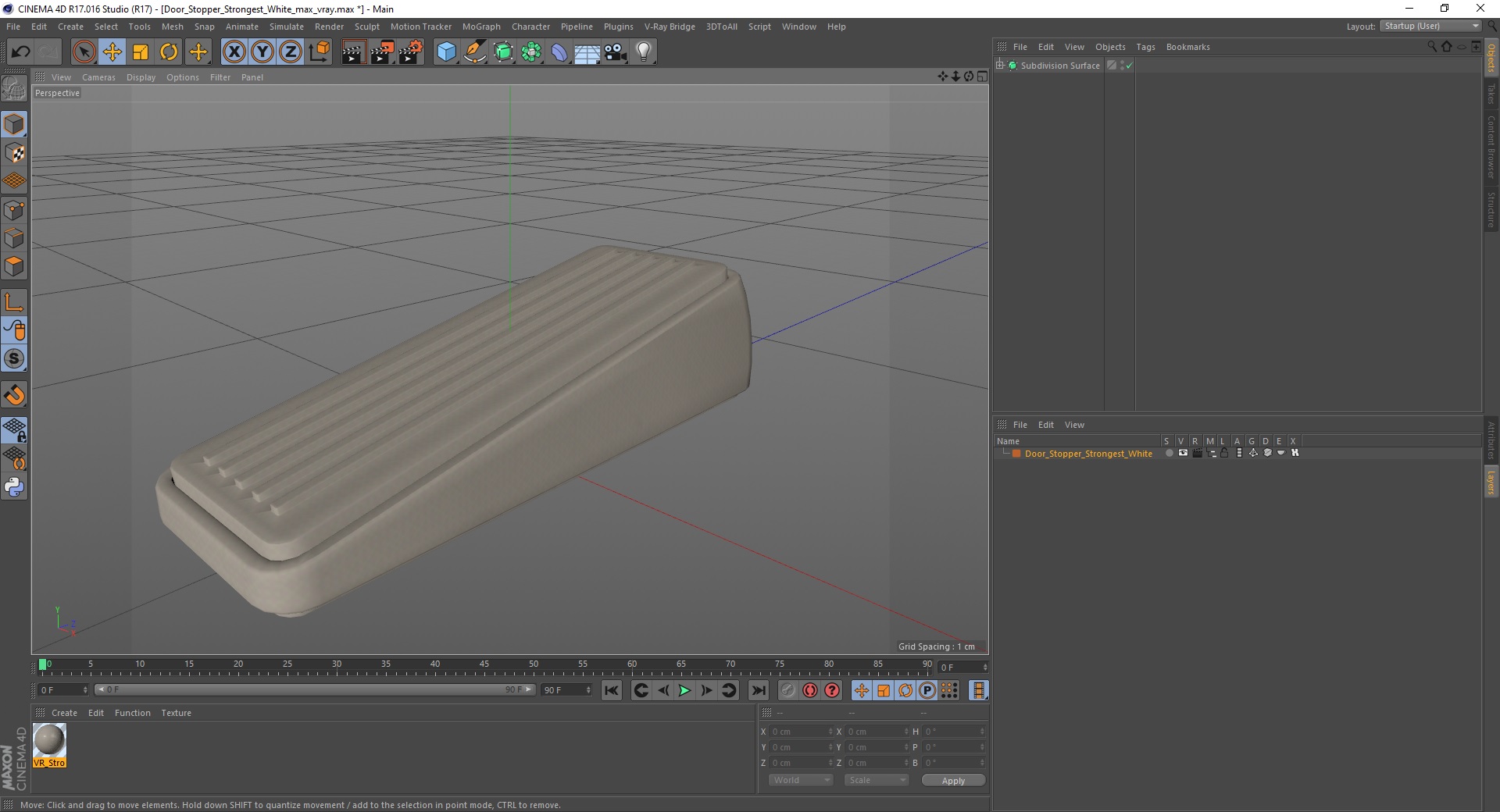1500x812 pixels.
Task: Toggle layer Solo for Door_Stopper_Strongest_White
Action: tap(1169, 454)
